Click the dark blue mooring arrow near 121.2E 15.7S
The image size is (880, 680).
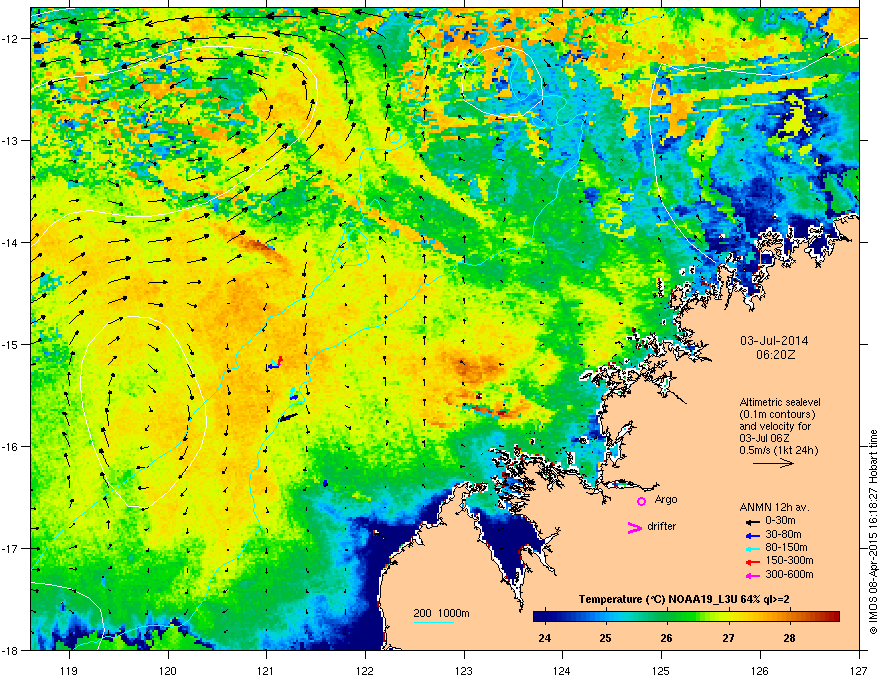pyautogui.click(x=288, y=417)
